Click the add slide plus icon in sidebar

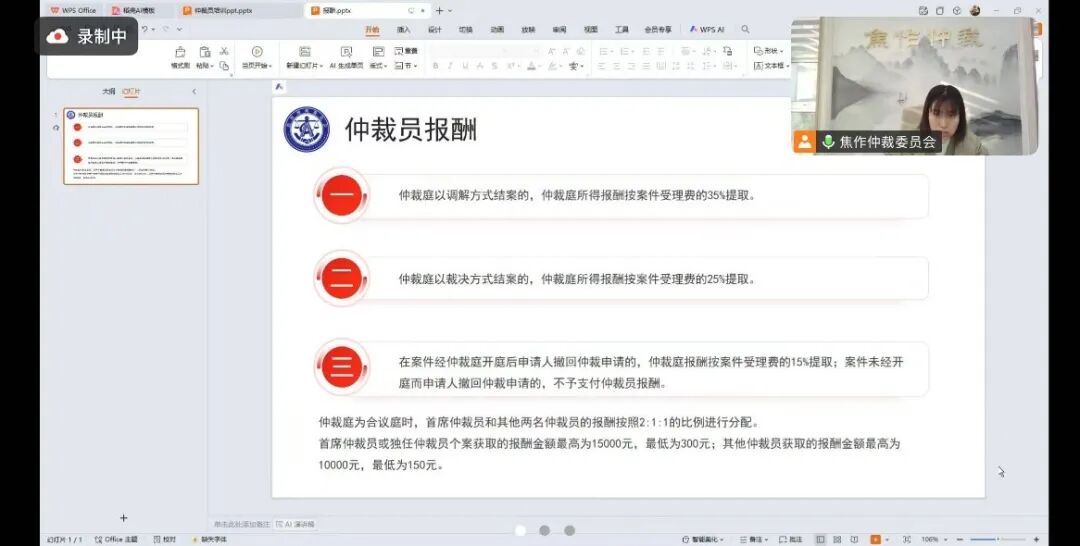[124, 518]
